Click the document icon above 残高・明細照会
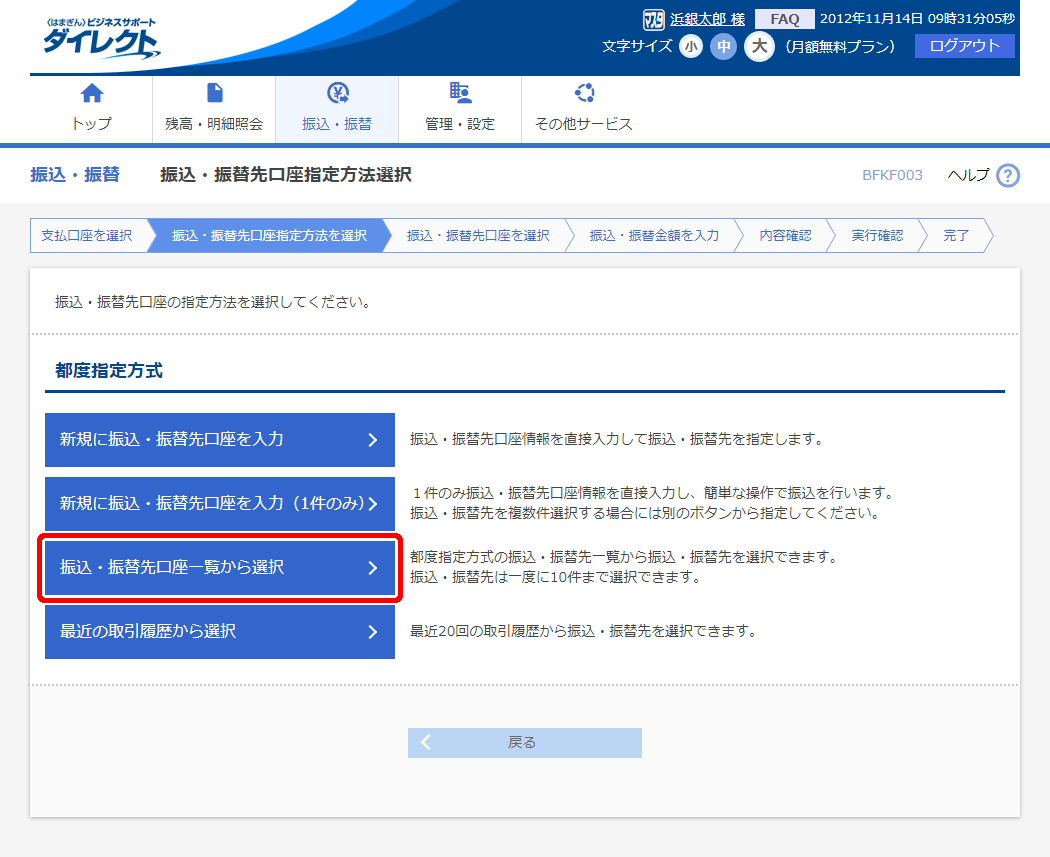 [214, 92]
